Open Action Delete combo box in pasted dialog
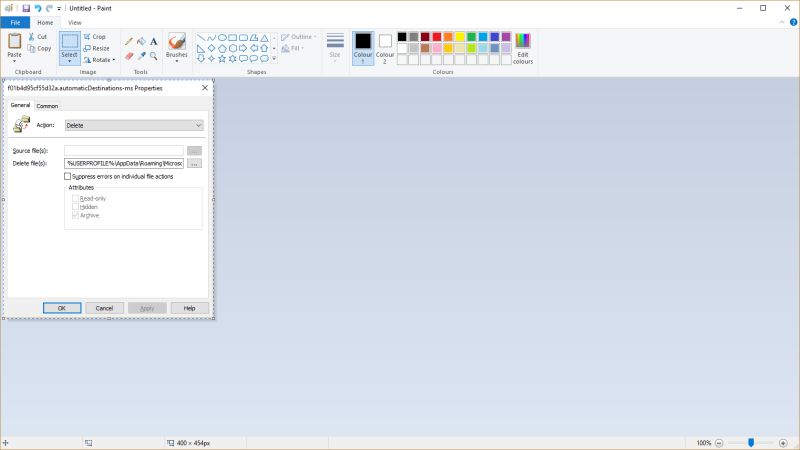This screenshot has width=800, height=450. click(134, 125)
